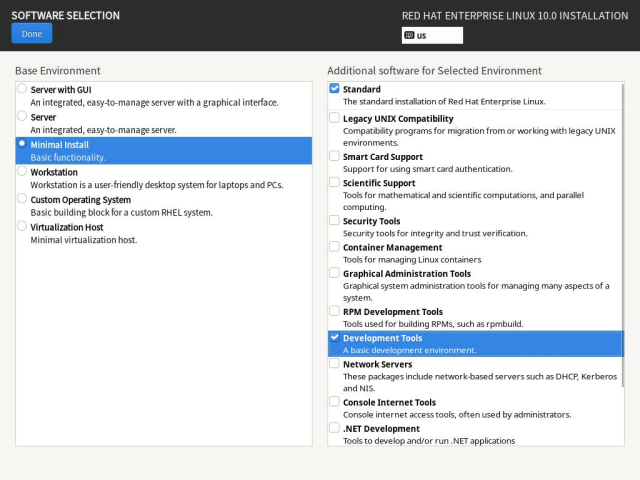Check the Container Management box
Viewport: 640px width, 480px height.
pyautogui.click(x=334, y=247)
